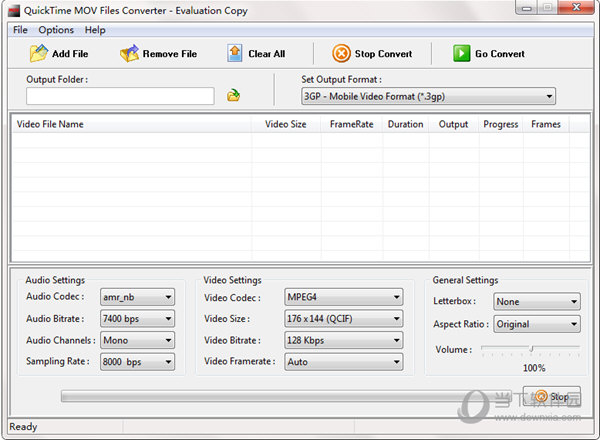Click the Volume slider handle
The image size is (600, 440).
pos(531,349)
